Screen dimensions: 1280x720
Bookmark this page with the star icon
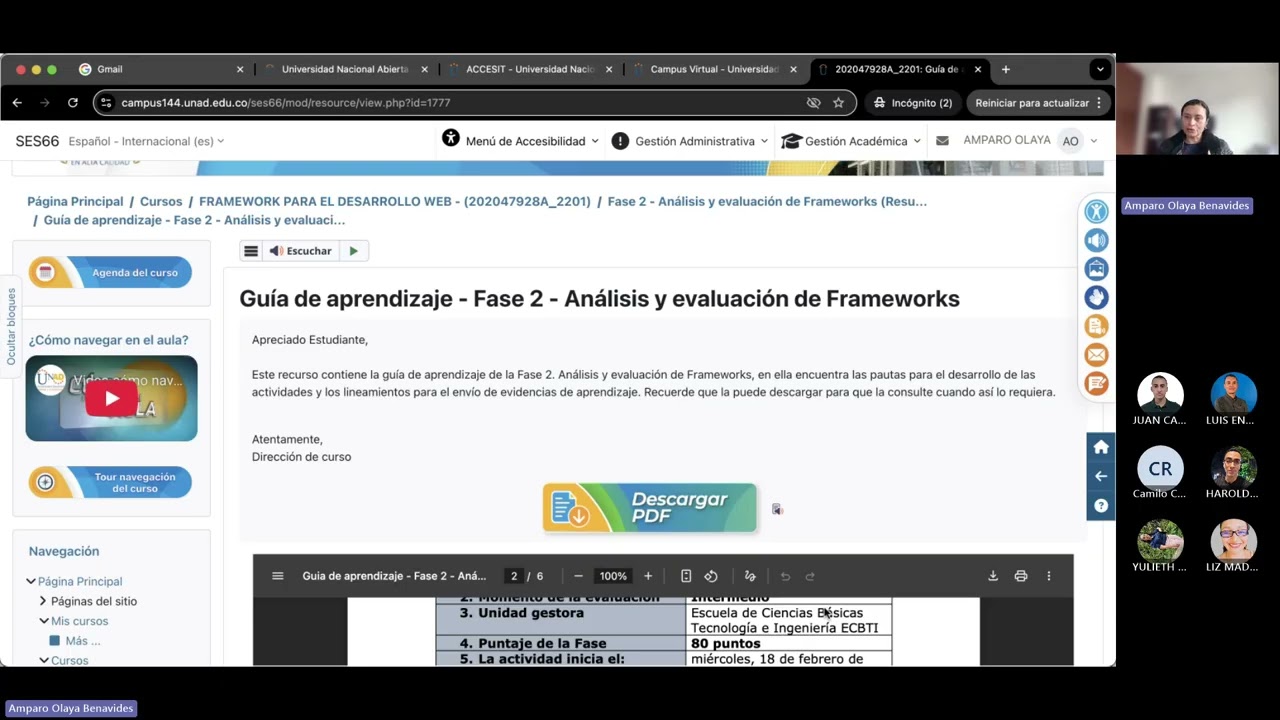[x=838, y=102]
